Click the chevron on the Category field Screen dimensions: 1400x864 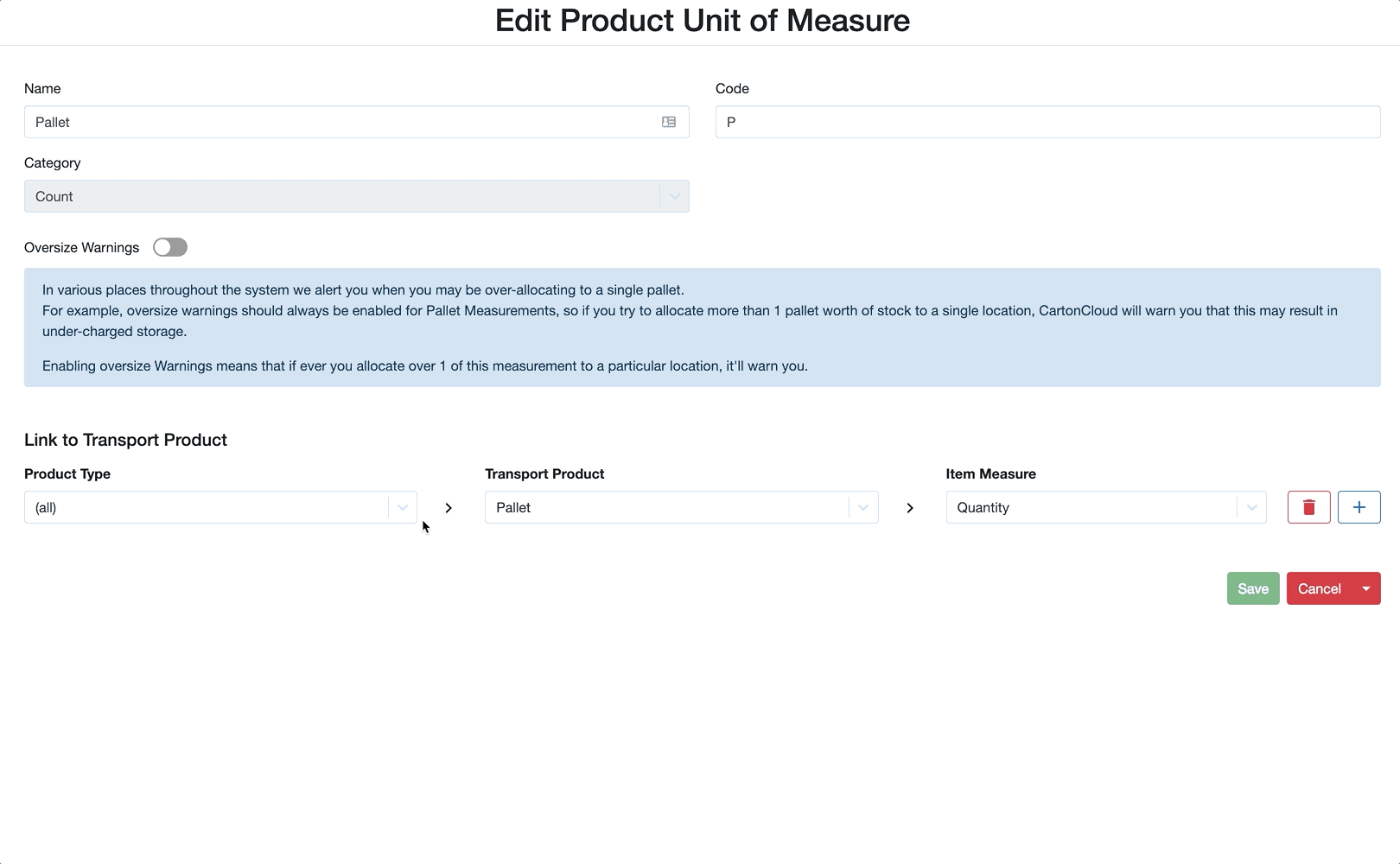pos(674,196)
